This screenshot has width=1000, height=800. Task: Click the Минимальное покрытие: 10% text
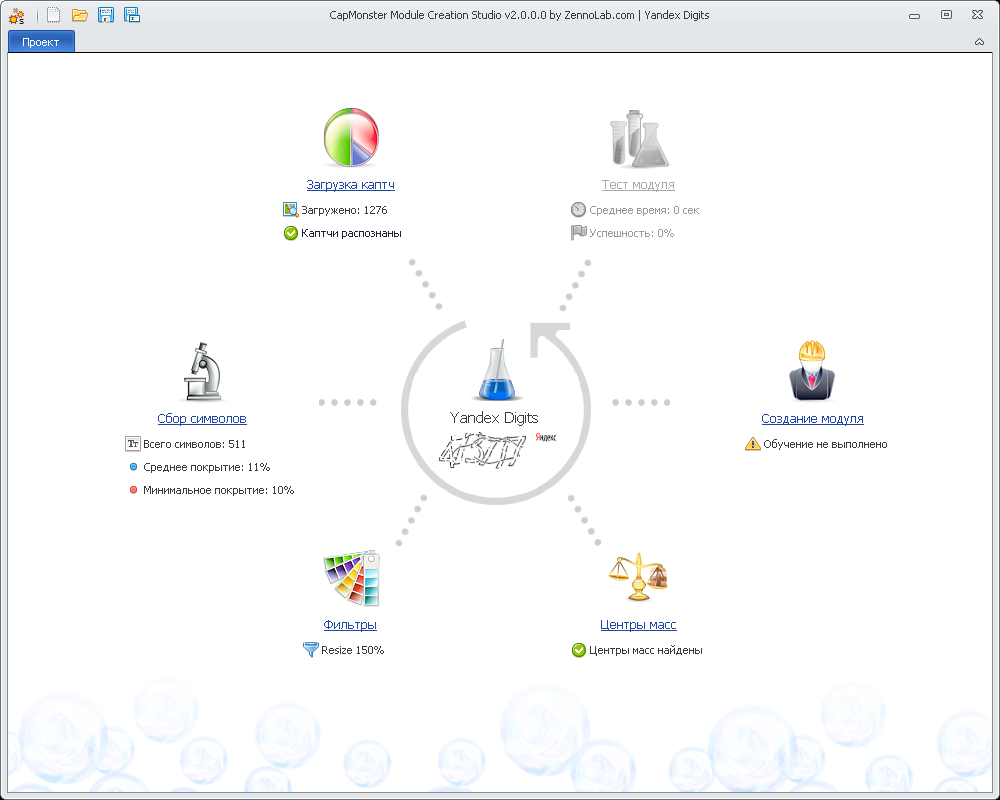(219, 490)
